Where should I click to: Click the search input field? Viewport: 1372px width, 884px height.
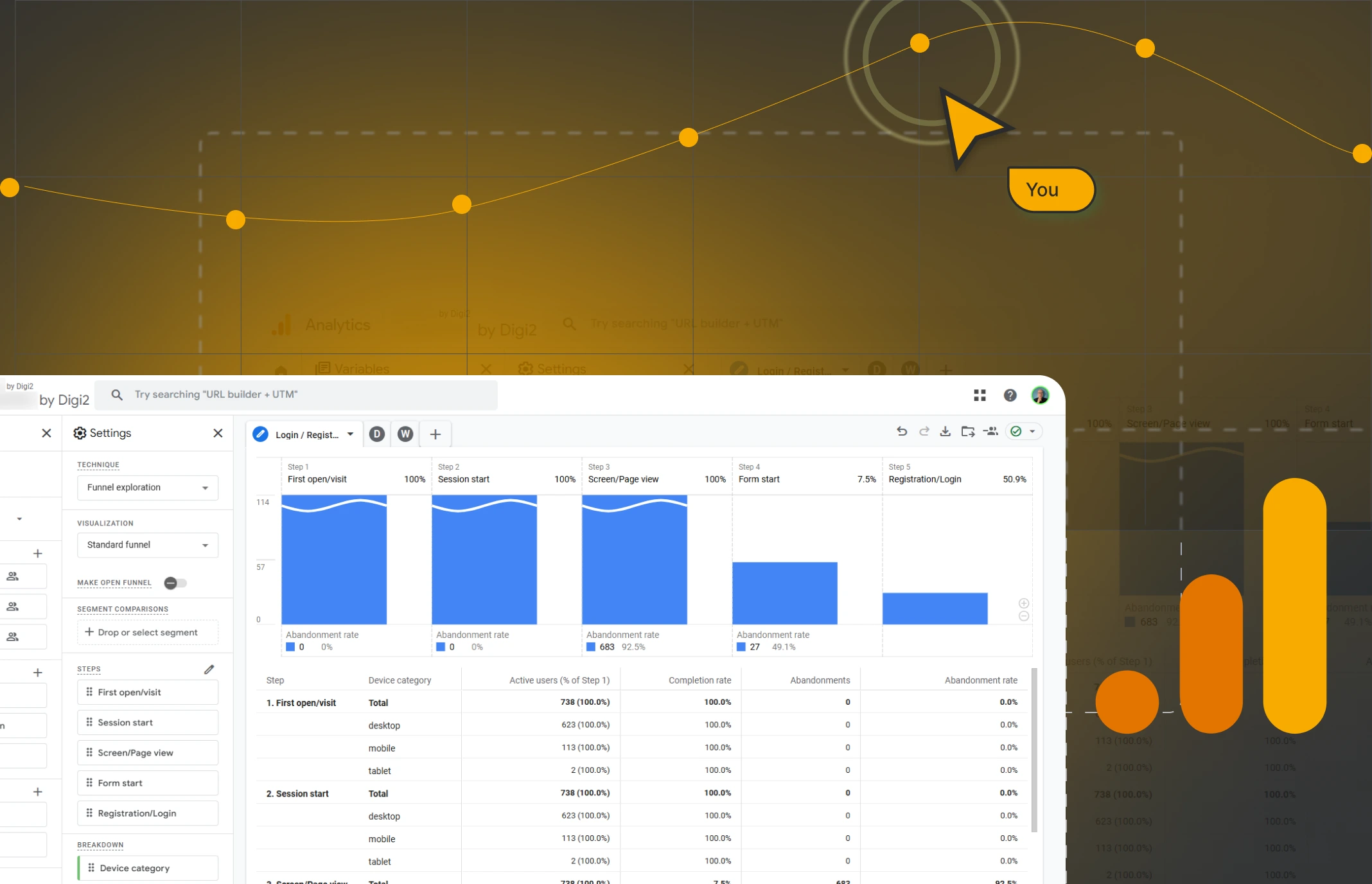coord(295,394)
